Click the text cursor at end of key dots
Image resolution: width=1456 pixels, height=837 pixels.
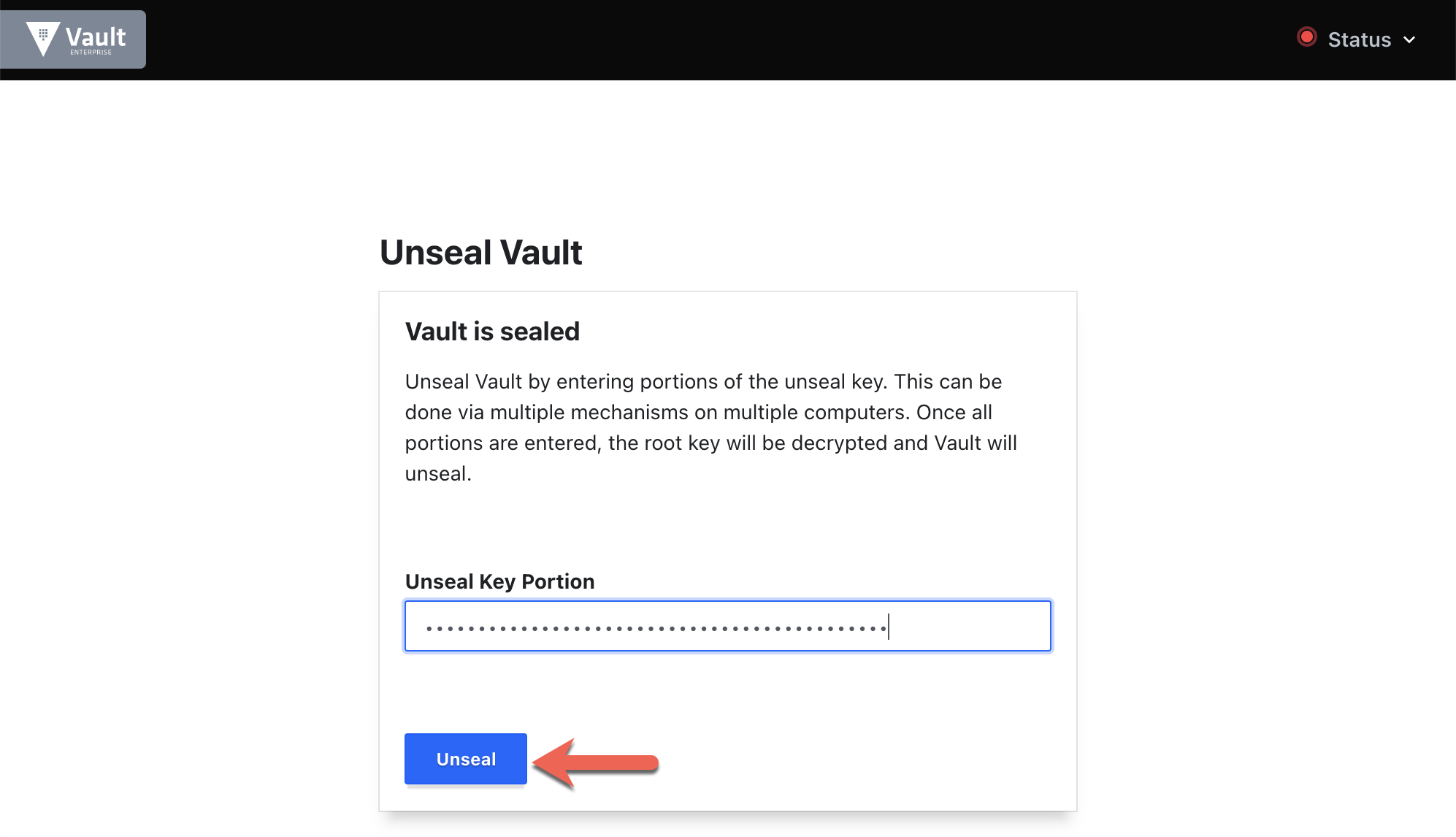point(889,626)
